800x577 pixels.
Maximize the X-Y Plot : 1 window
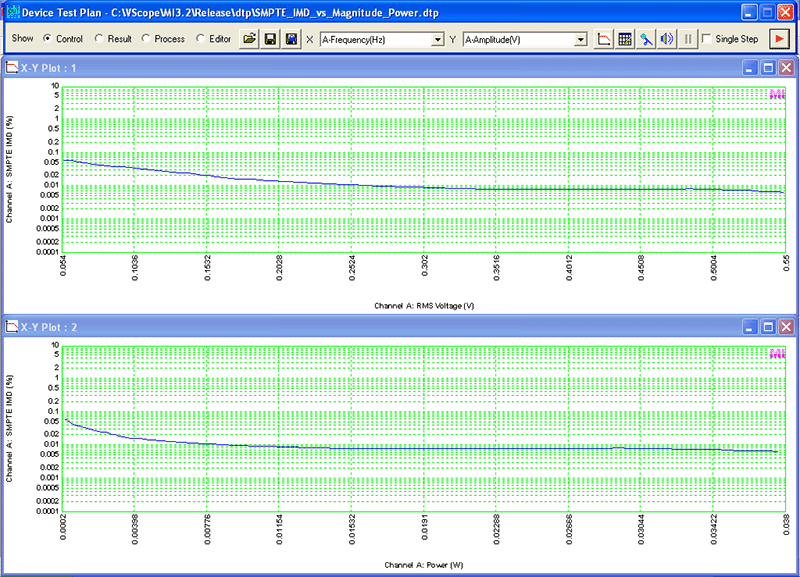(x=768, y=68)
